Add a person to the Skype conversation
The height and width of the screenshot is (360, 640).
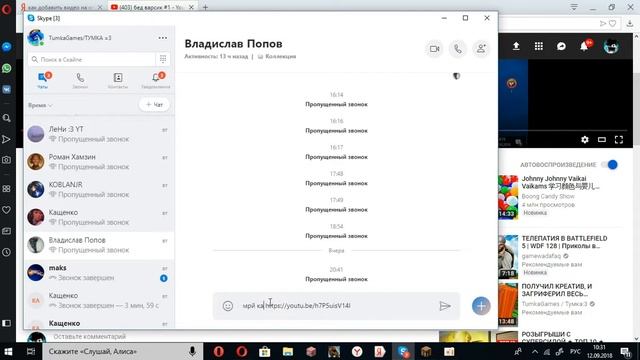pyautogui.click(x=481, y=49)
